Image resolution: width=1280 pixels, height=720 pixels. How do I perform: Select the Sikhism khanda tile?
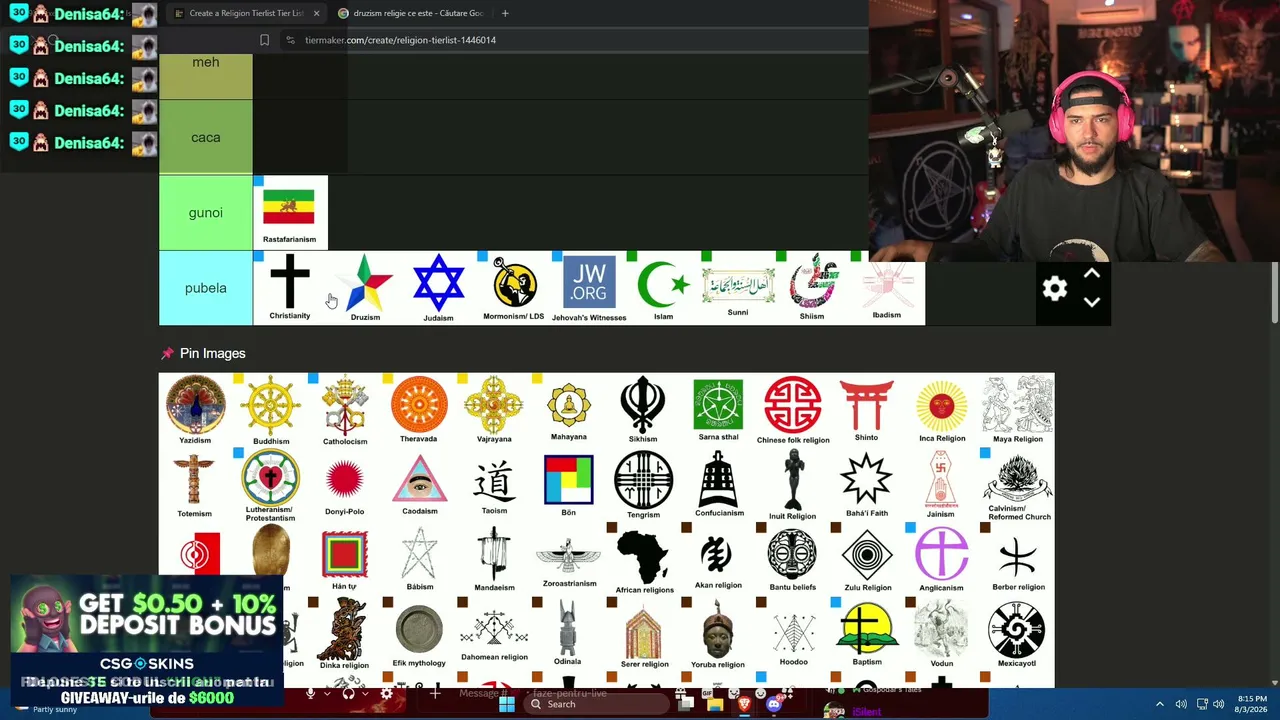(644, 410)
